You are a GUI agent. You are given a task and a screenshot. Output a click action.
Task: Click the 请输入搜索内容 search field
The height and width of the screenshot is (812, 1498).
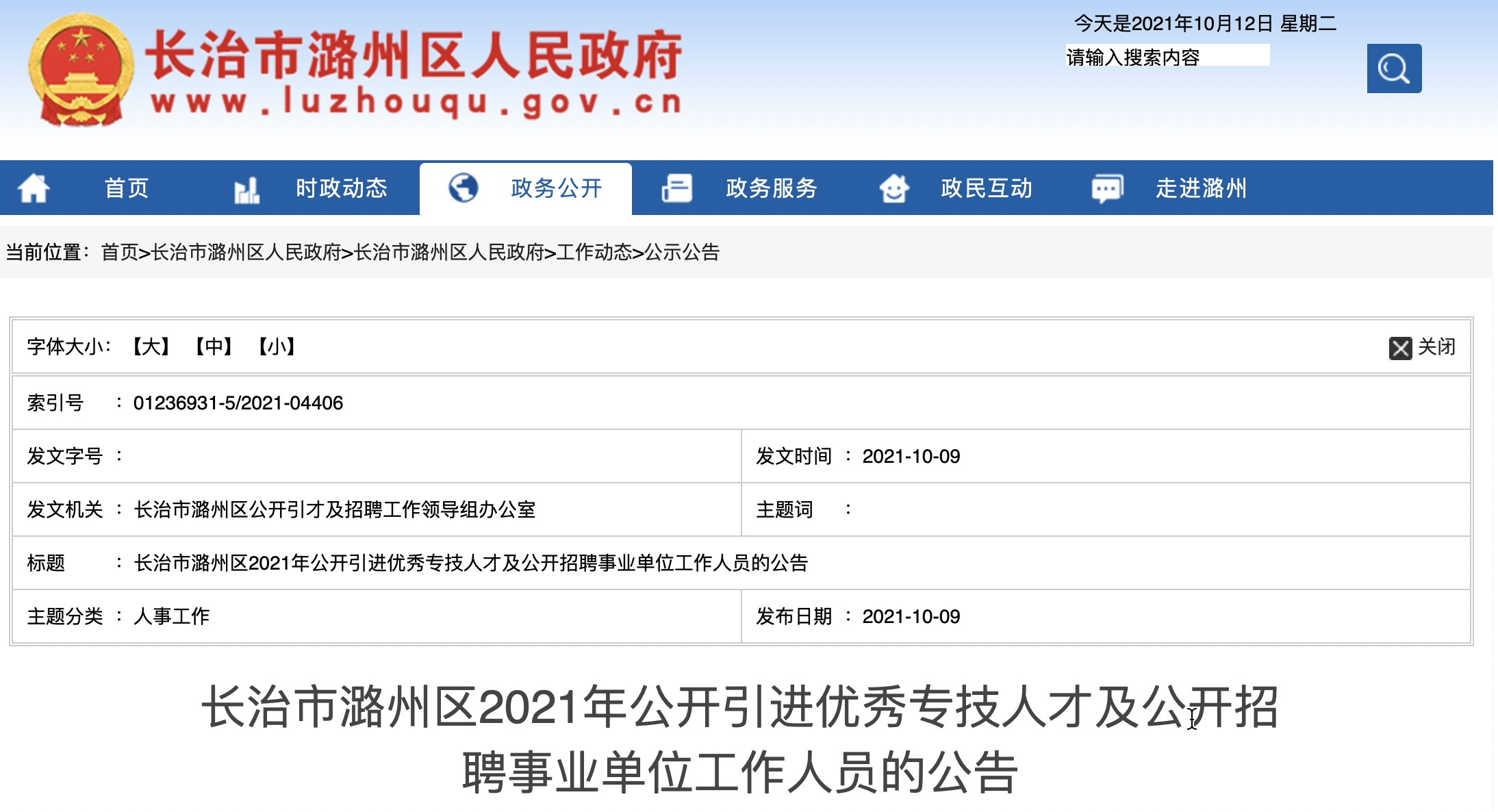1167,56
